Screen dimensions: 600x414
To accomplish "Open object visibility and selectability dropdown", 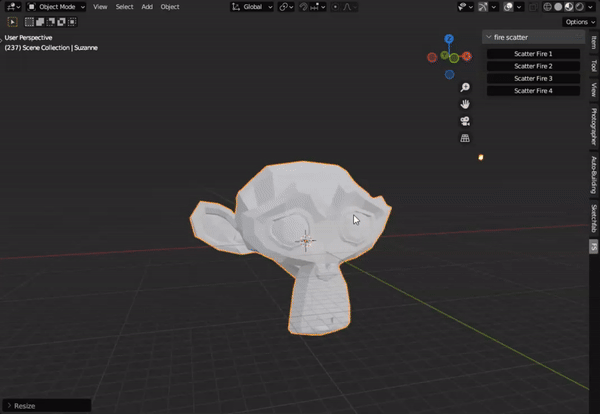I will [x=465, y=7].
